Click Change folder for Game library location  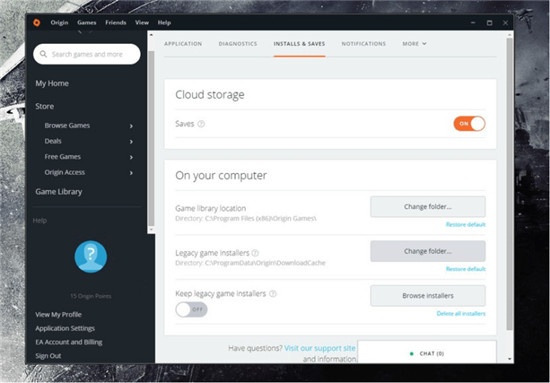[428, 207]
